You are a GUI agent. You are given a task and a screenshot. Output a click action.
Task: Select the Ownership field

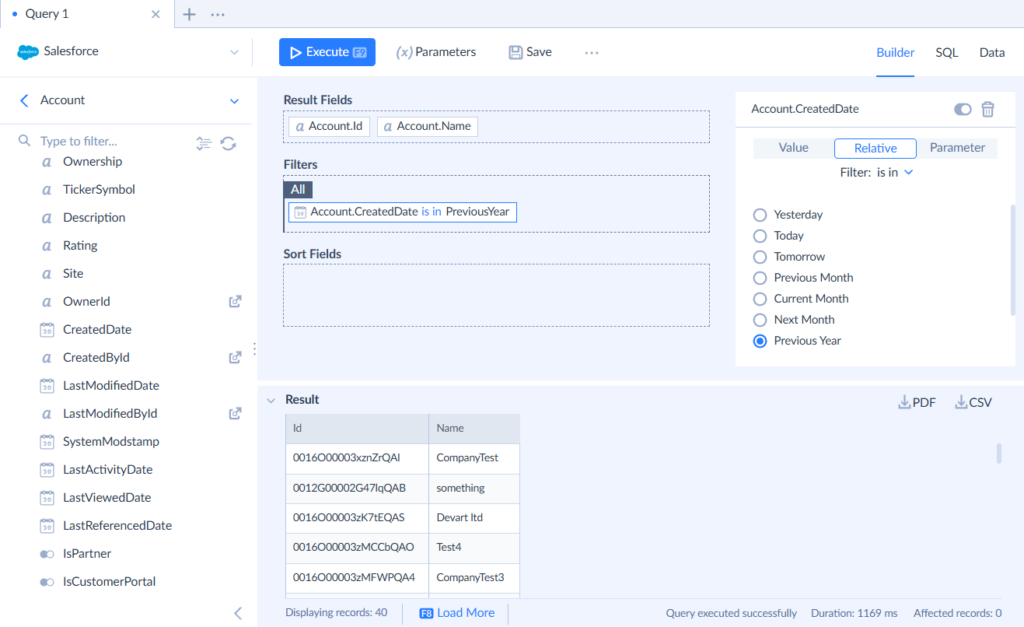[92, 161]
